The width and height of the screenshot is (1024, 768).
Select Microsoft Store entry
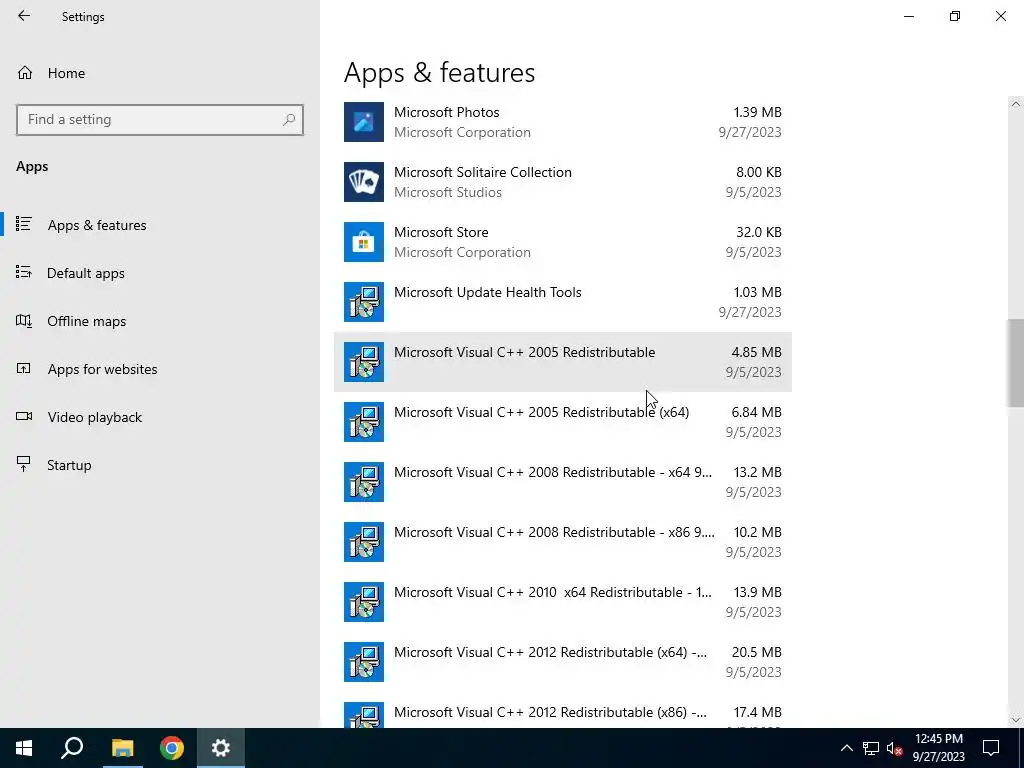(x=562, y=242)
